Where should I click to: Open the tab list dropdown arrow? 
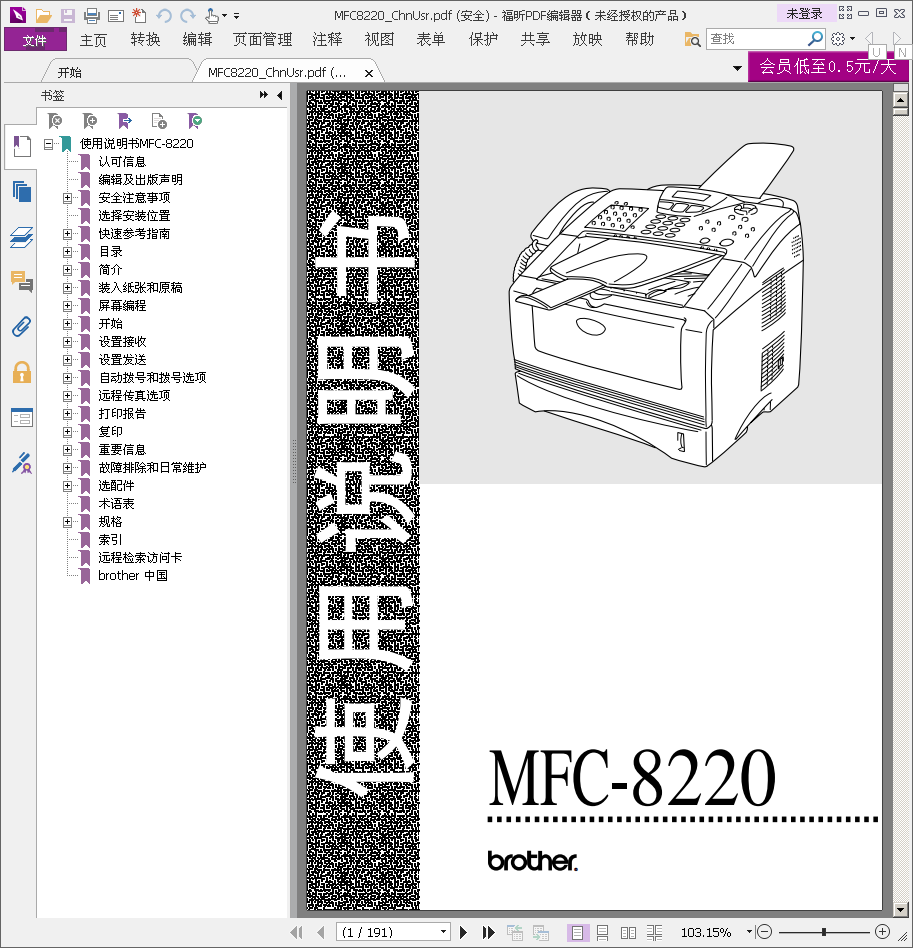737,68
